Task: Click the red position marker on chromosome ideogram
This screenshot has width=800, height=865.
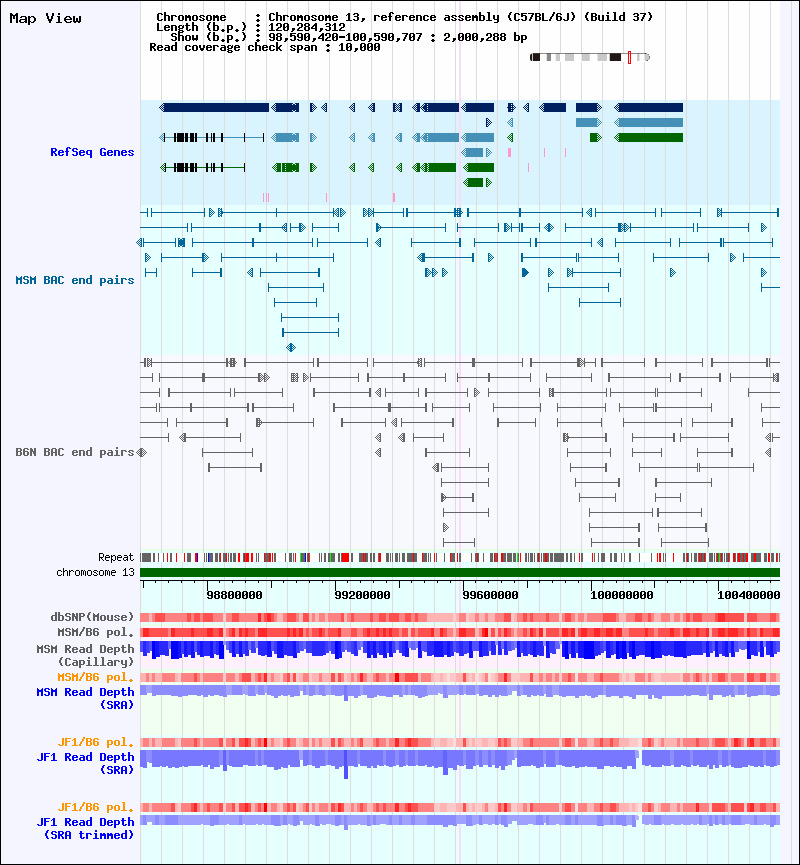Action: coord(630,57)
